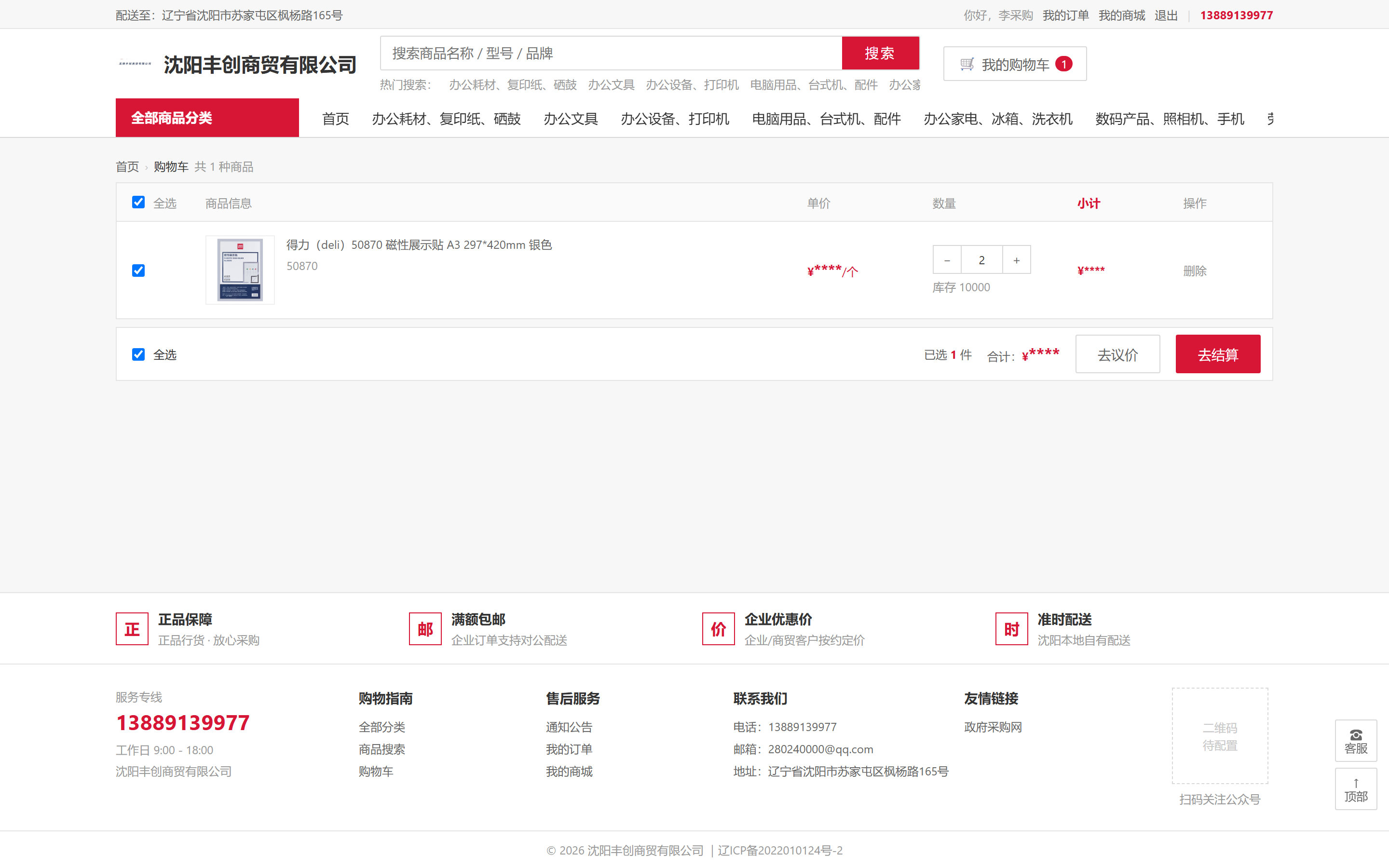1389x868 pixels.
Task: Toggle the 全选 checkbox in table header
Action: click(138, 202)
